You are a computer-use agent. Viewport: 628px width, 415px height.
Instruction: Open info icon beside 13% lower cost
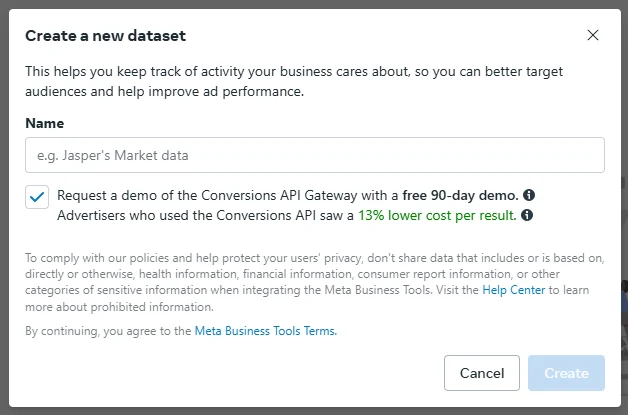pyautogui.click(x=527, y=215)
